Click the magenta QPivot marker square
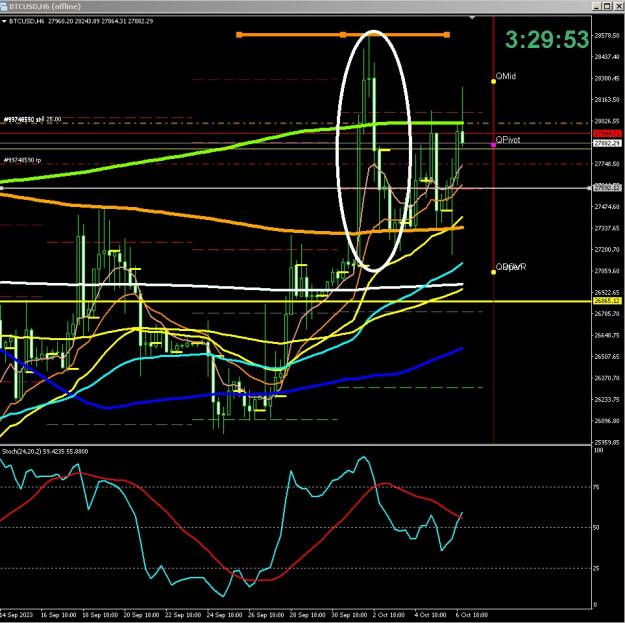Screen dimensions: 625x623 tap(493, 145)
